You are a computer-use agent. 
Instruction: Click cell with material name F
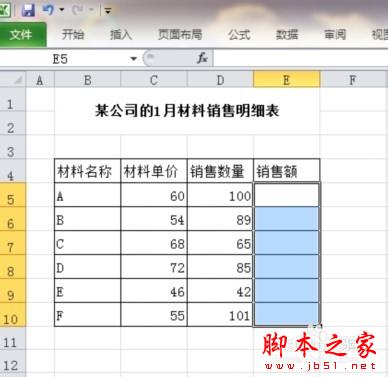pos(87,314)
